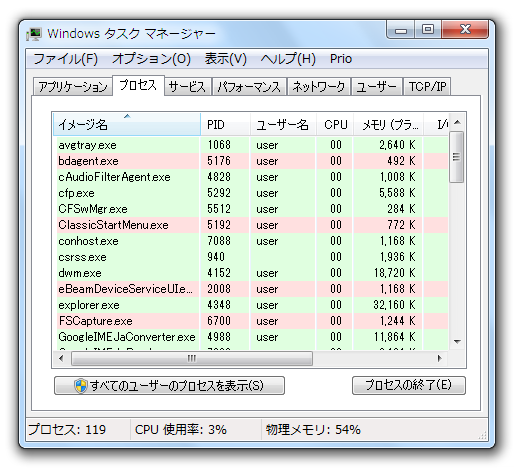
Task: Select the avgtray.exe process row
Action: tap(252, 145)
